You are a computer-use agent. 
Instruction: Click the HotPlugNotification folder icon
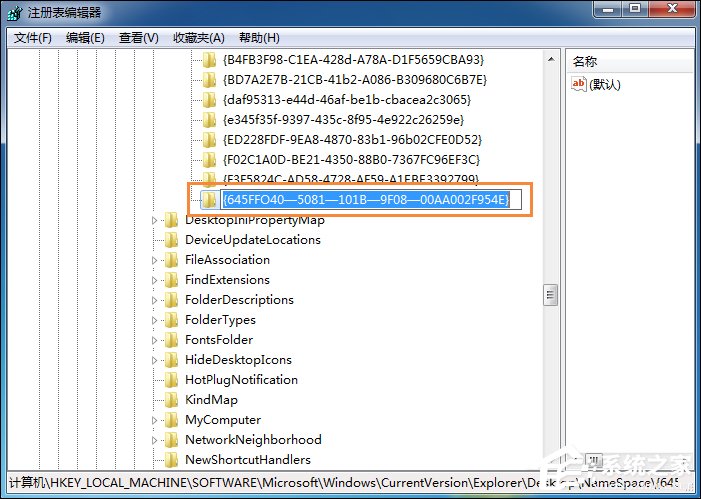171,380
